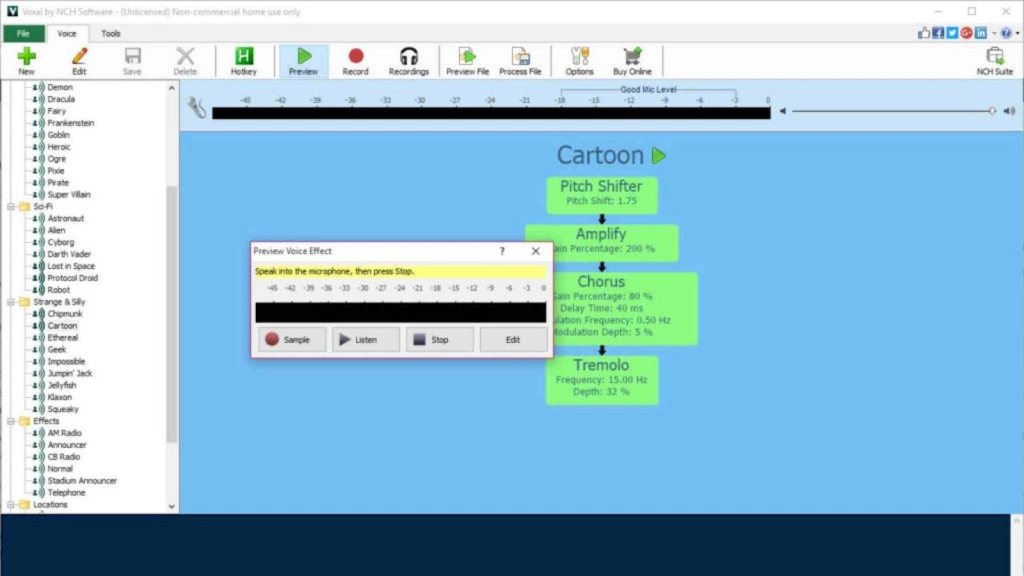
Task: Collapse the Effects folder in tree
Action: (11, 421)
